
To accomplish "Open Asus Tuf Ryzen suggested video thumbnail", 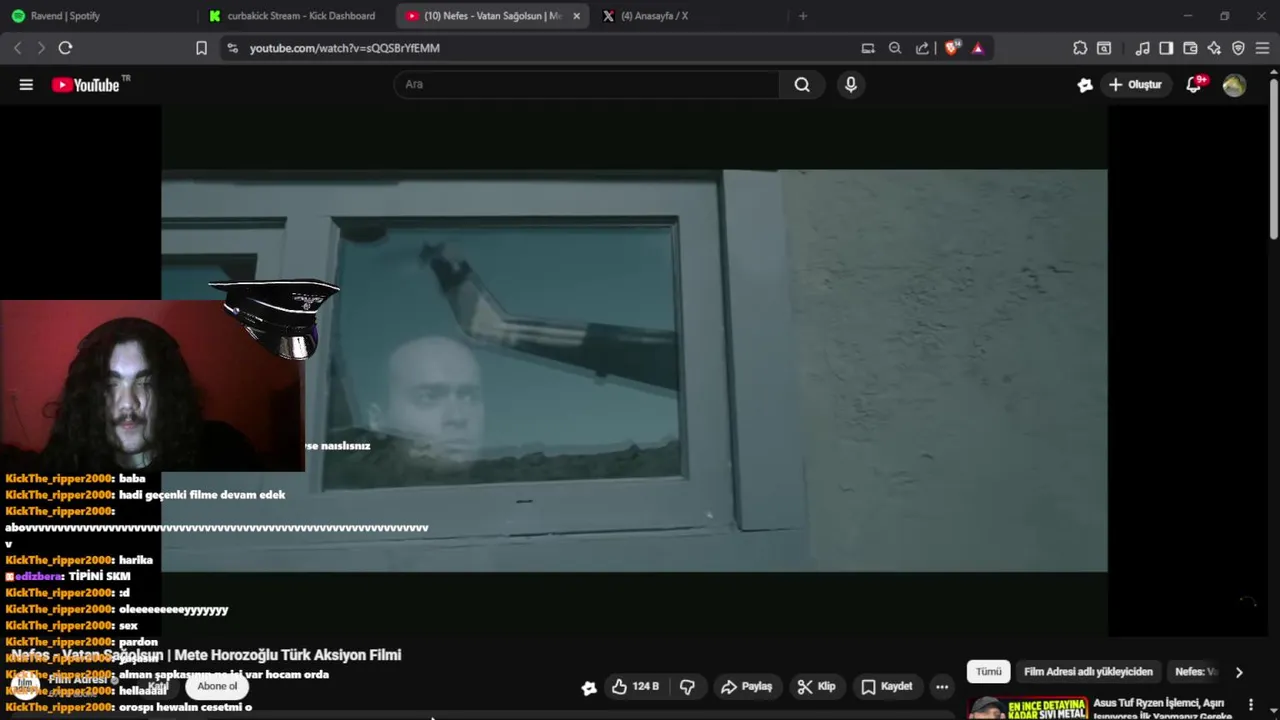I will click(x=1027, y=709).
